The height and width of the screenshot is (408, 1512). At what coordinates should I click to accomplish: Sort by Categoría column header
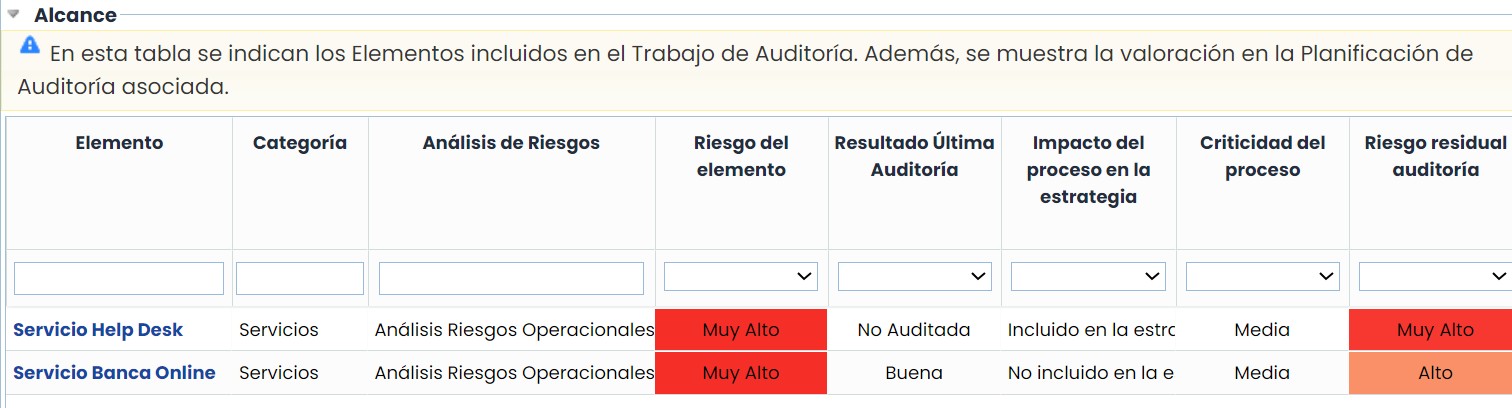point(300,143)
